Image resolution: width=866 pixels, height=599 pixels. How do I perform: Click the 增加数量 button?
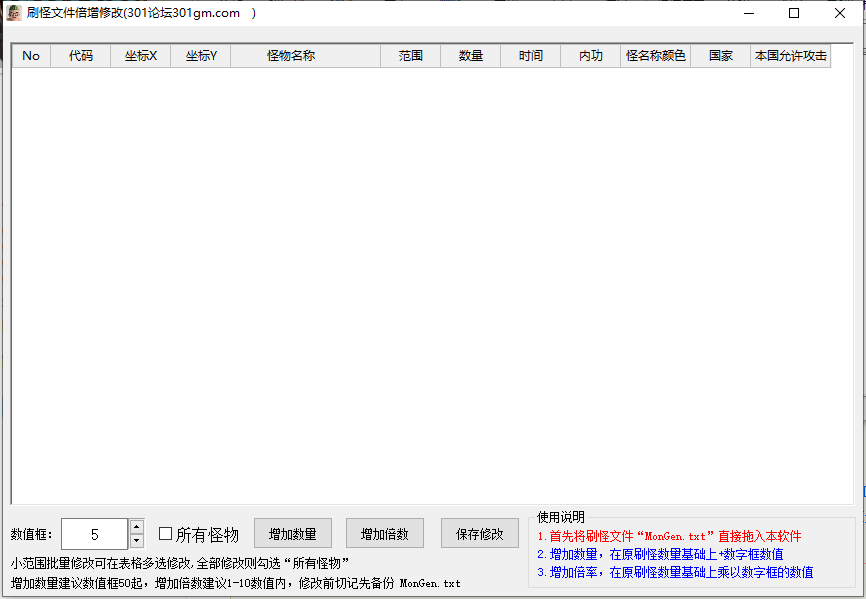point(293,533)
